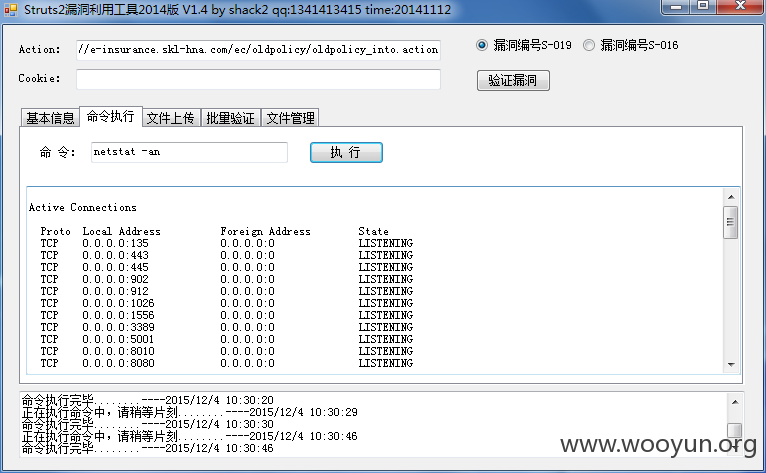Switch to the 命令执行 tab

point(110,116)
